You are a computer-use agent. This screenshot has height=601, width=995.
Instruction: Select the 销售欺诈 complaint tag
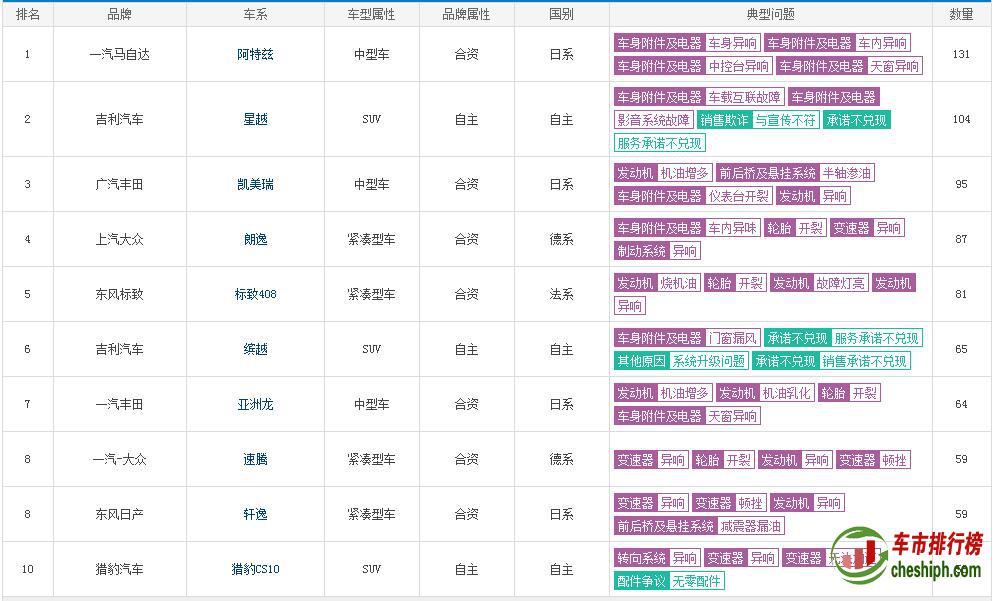[x=724, y=120]
